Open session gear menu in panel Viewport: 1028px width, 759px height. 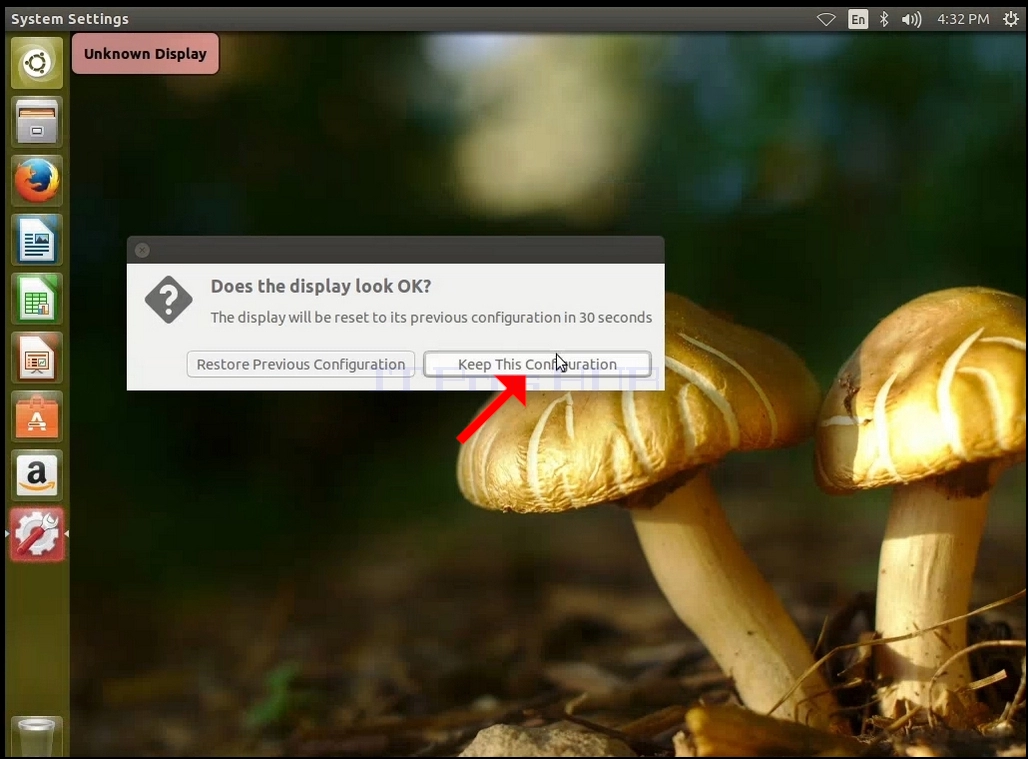click(1010, 20)
